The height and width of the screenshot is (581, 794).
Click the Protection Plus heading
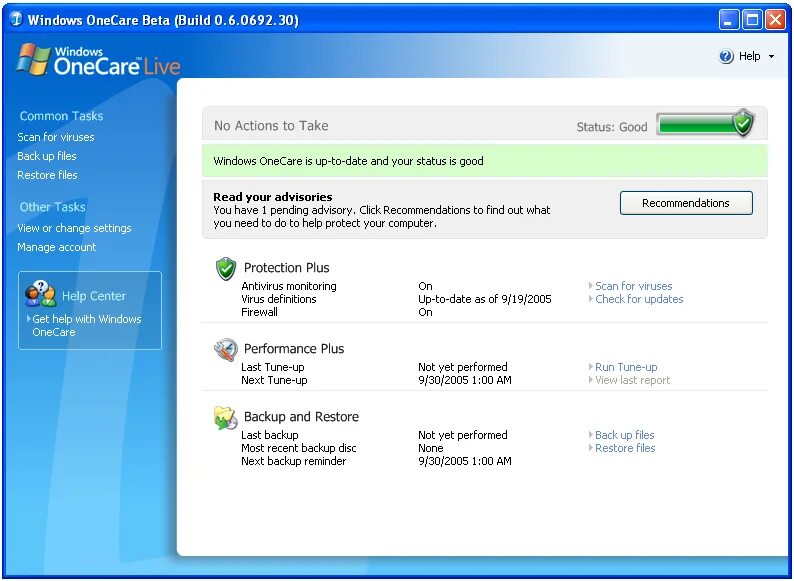[x=287, y=267]
